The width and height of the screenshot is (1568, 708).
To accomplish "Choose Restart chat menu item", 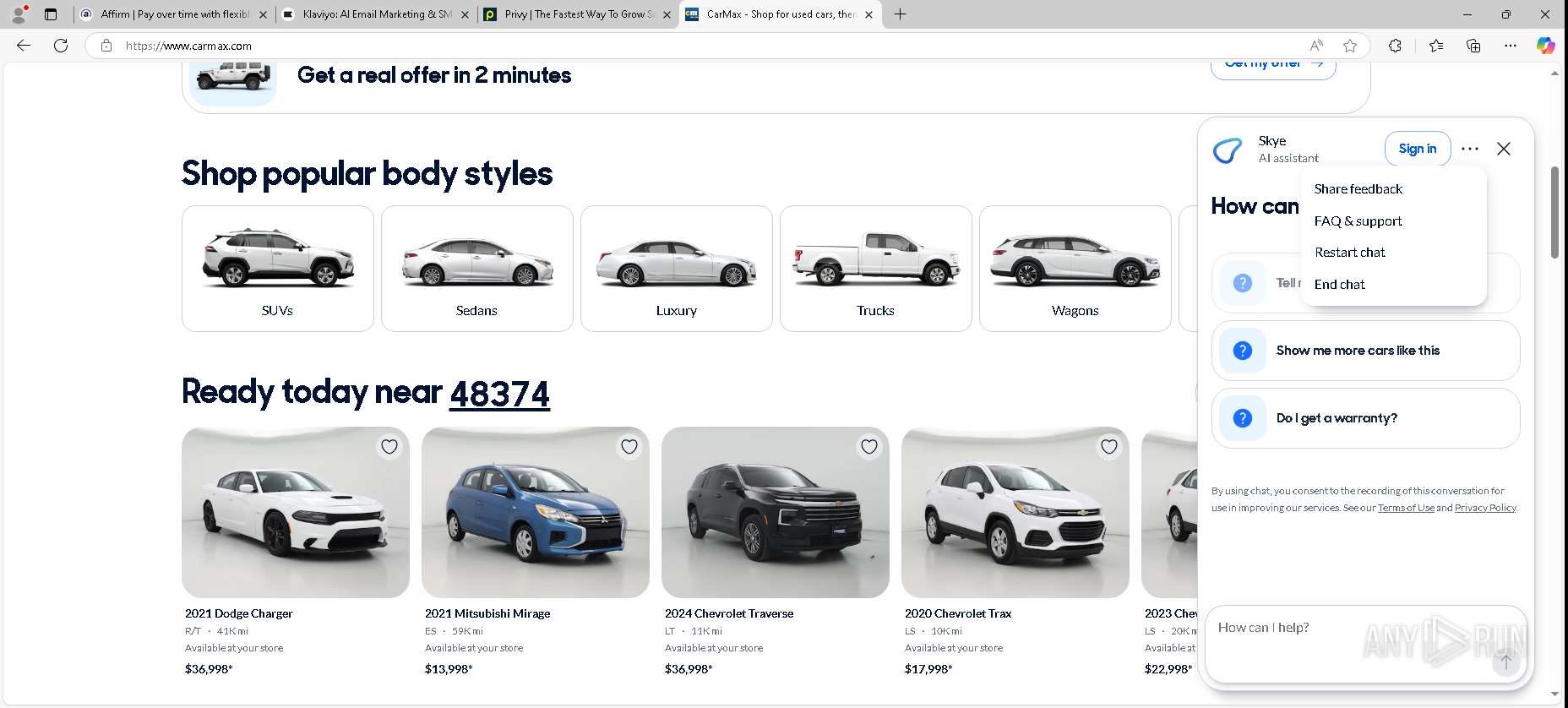I will [x=1350, y=253].
